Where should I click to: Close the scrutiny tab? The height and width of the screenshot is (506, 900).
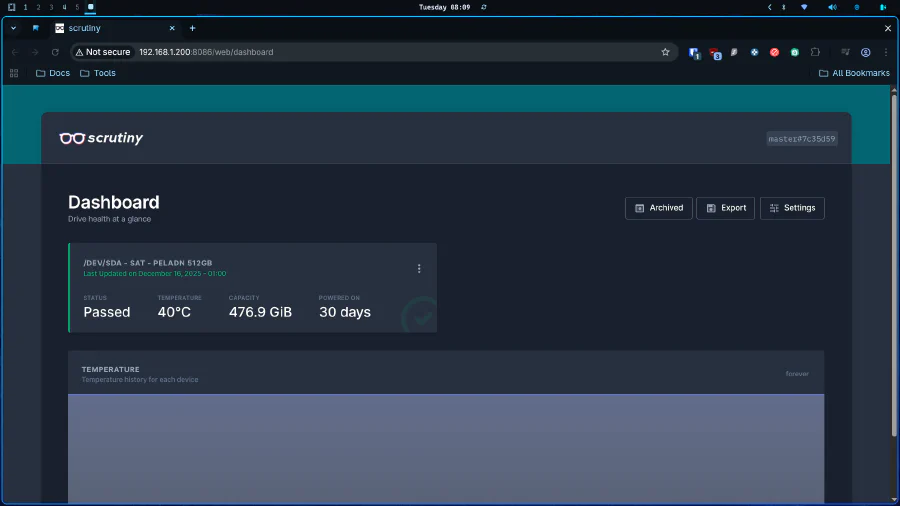coord(172,28)
